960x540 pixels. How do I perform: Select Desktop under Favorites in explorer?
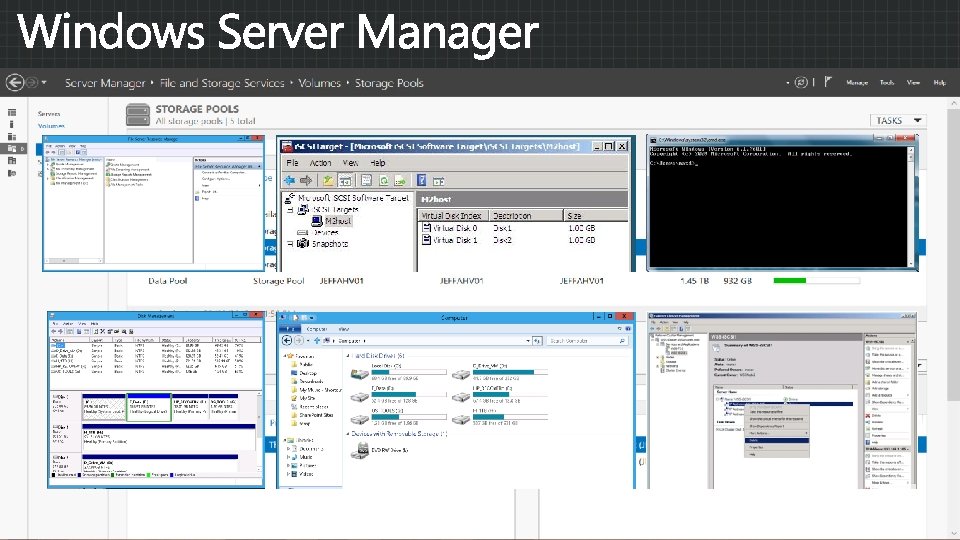(308, 373)
